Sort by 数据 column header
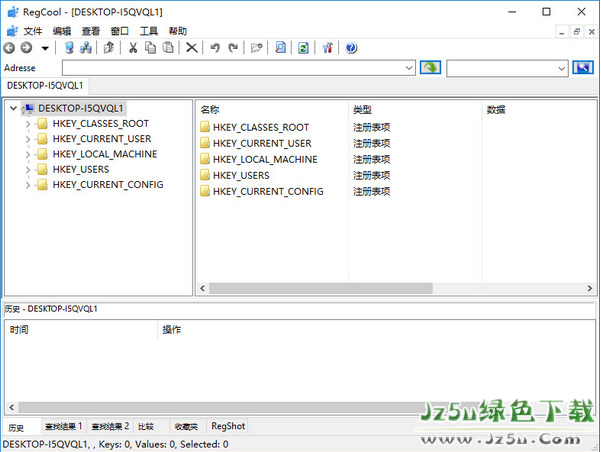 click(539, 110)
